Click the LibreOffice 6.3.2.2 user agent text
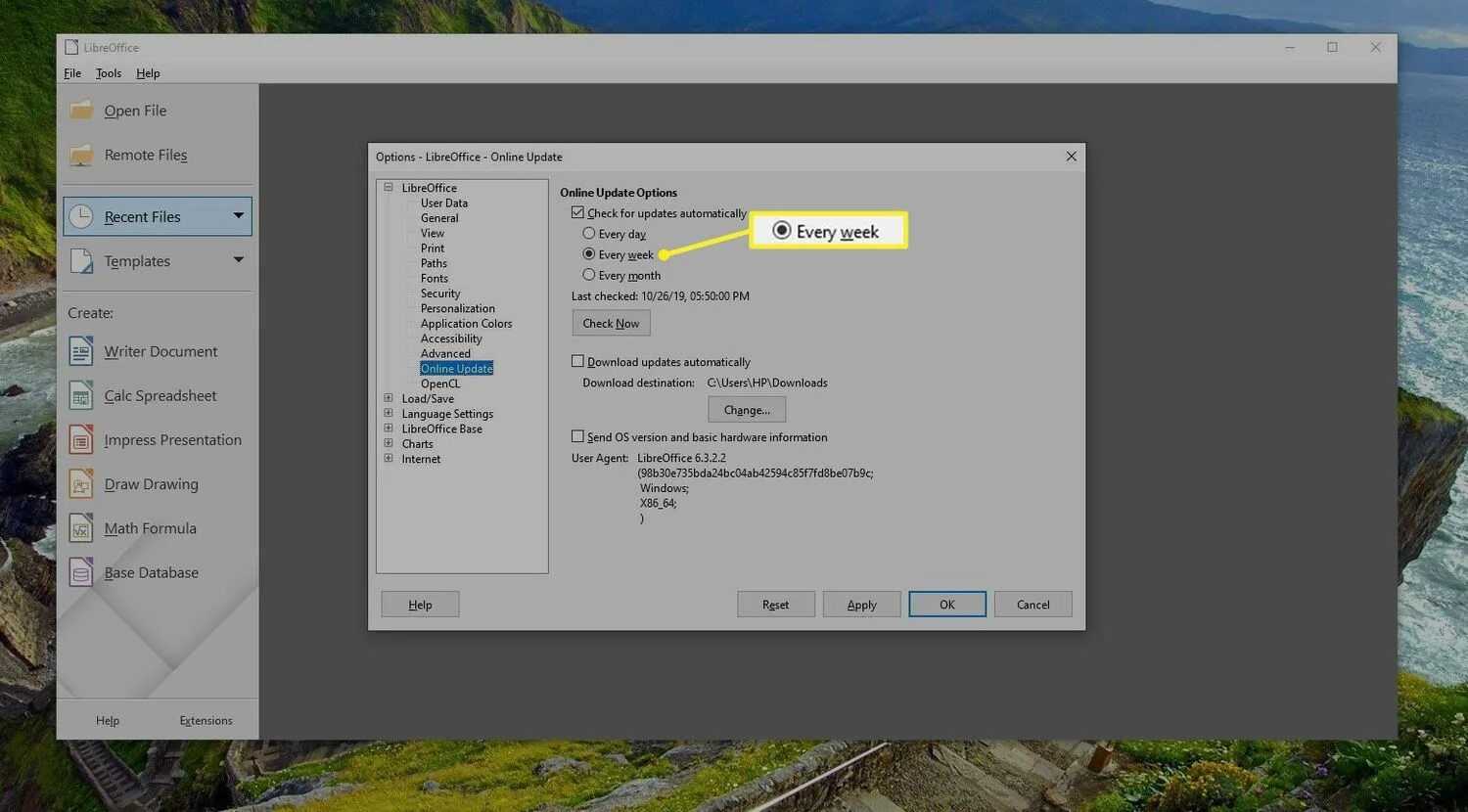Image resolution: width=1468 pixels, height=812 pixels. click(681, 457)
